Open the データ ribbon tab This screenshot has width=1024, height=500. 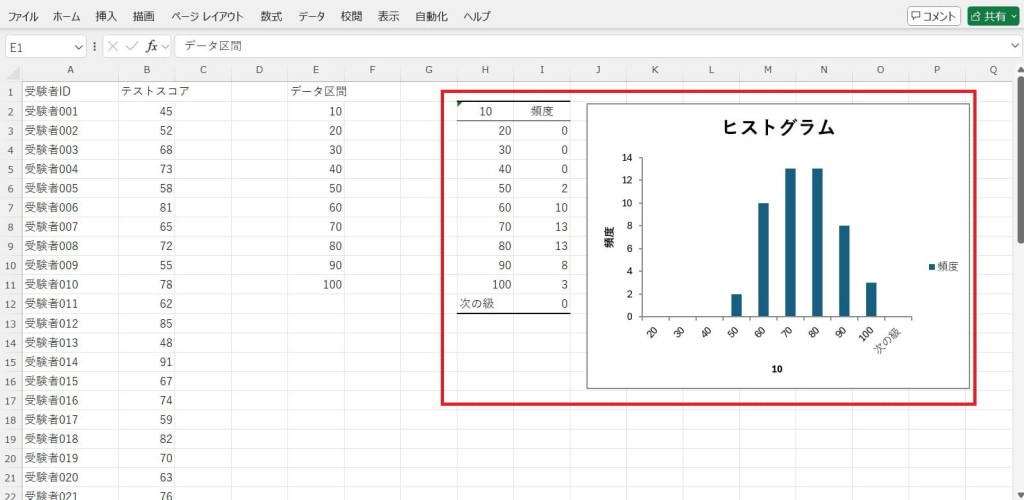[x=311, y=17]
